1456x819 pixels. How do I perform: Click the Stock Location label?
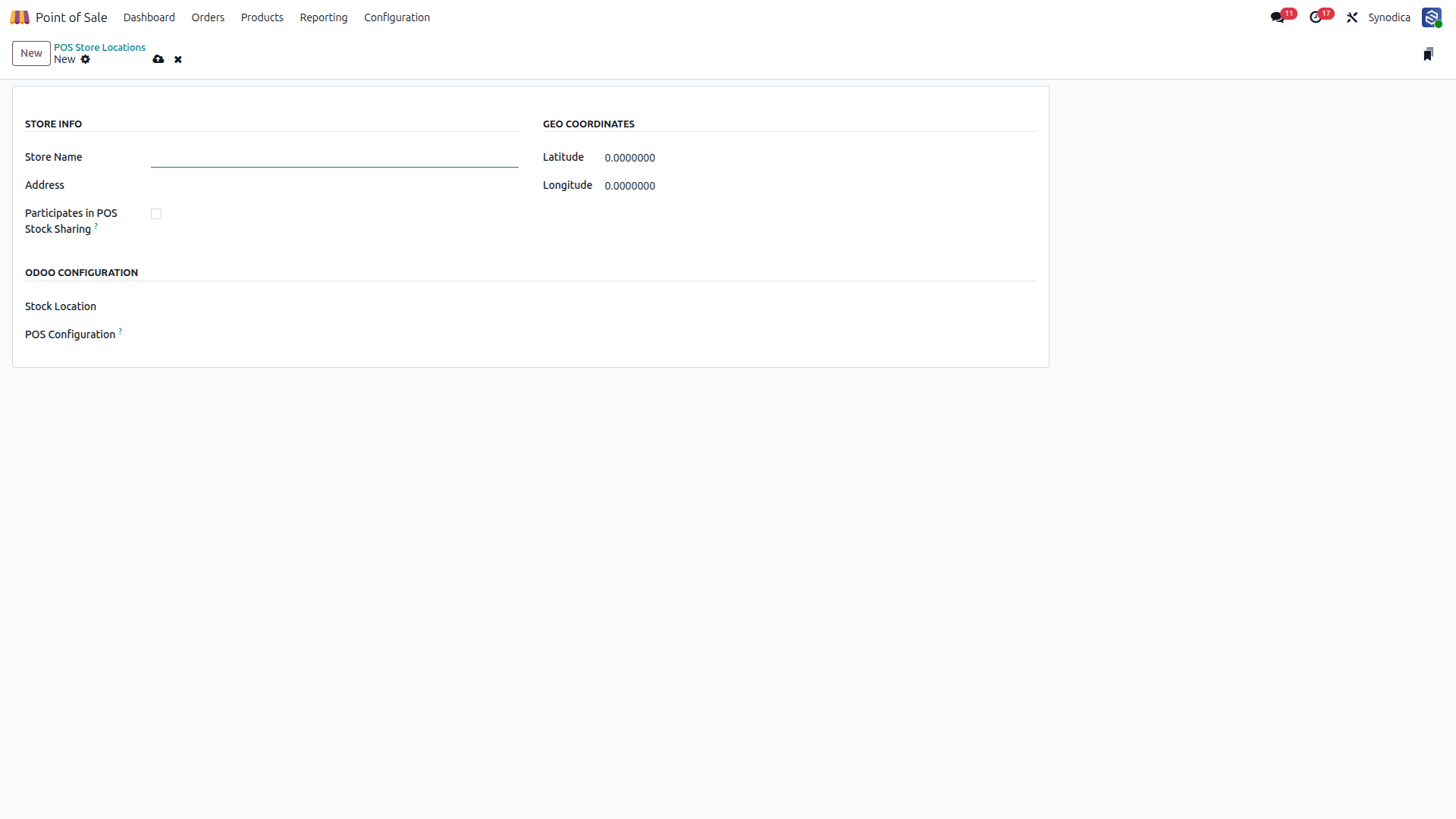point(61,306)
